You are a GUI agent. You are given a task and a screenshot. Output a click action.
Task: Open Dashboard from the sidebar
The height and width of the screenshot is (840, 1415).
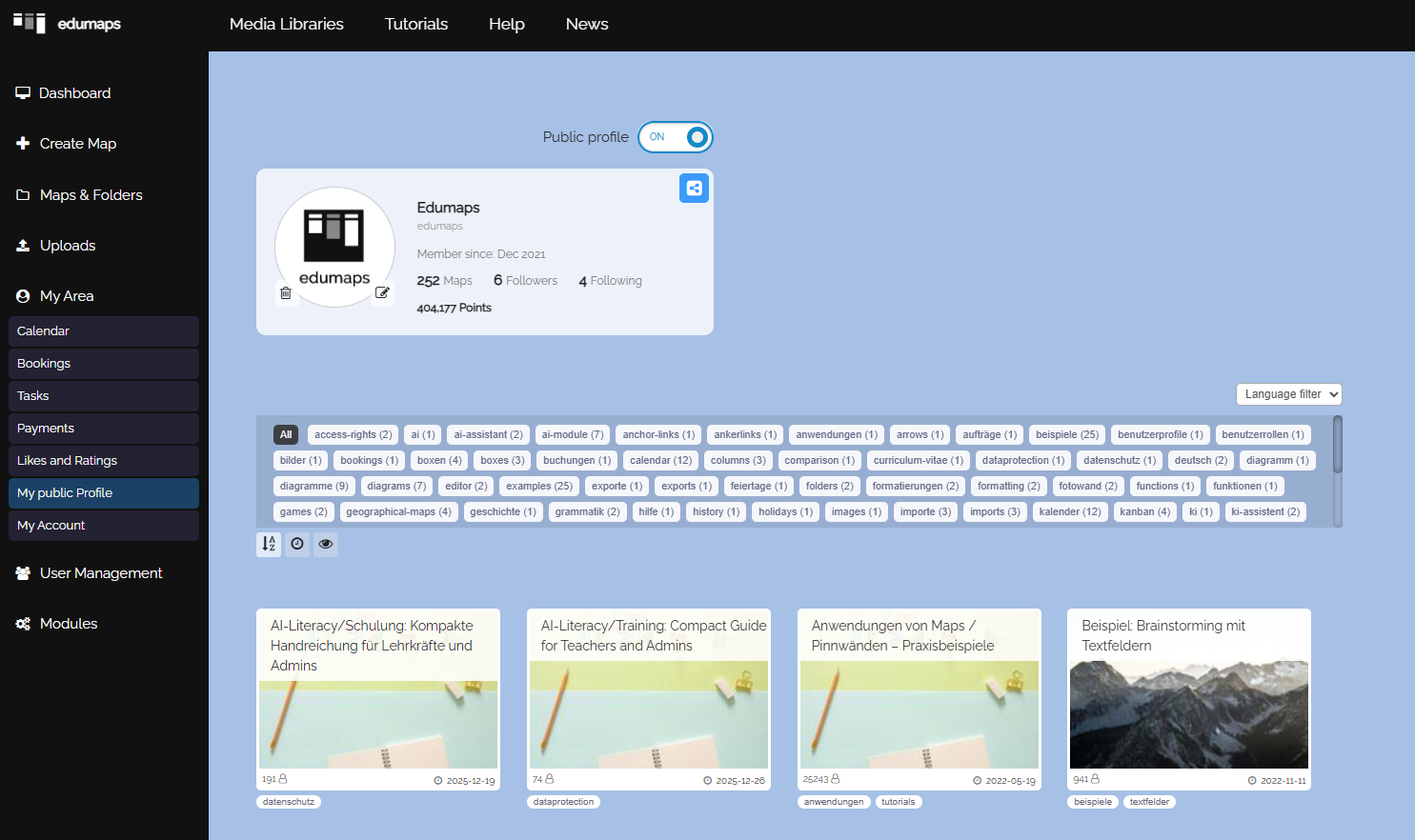(x=74, y=93)
